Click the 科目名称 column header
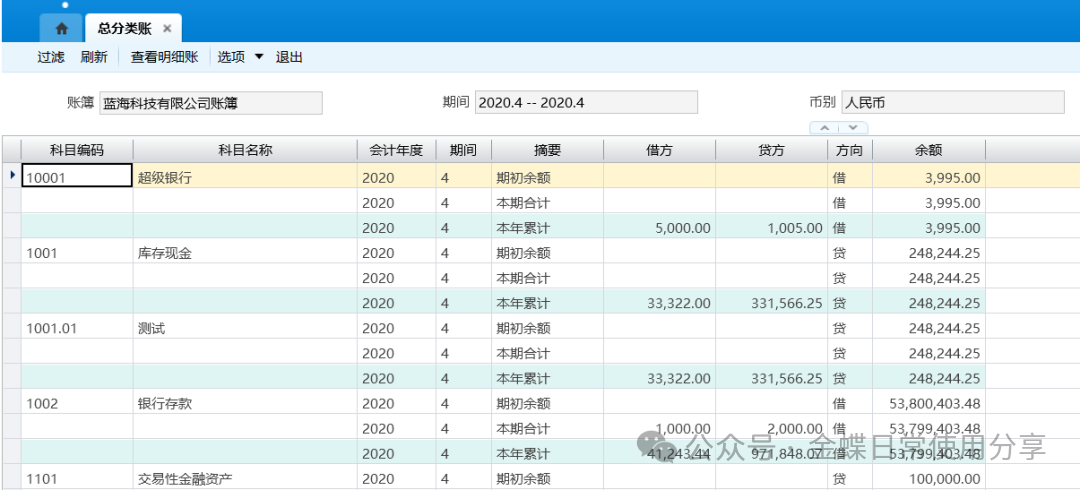This screenshot has height=490, width=1080. point(245,150)
